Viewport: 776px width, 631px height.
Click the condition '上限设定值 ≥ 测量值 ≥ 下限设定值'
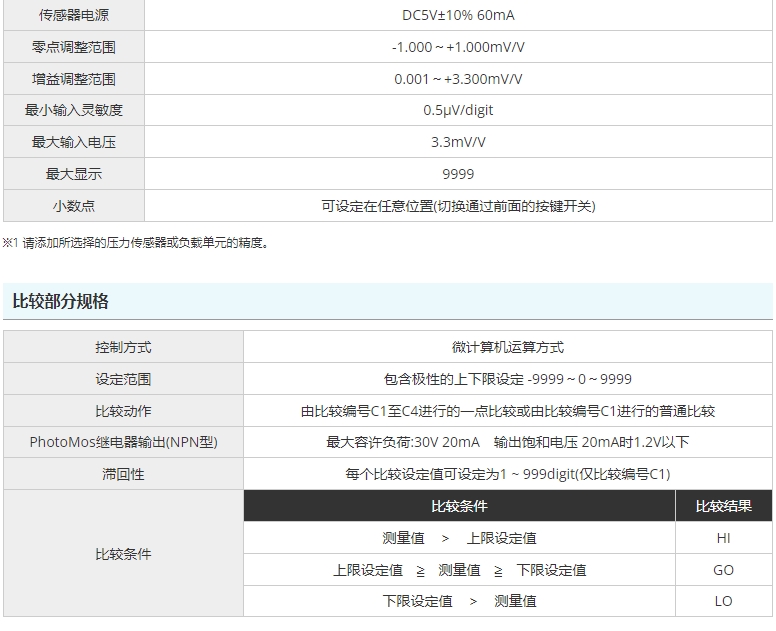click(x=459, y=570)
